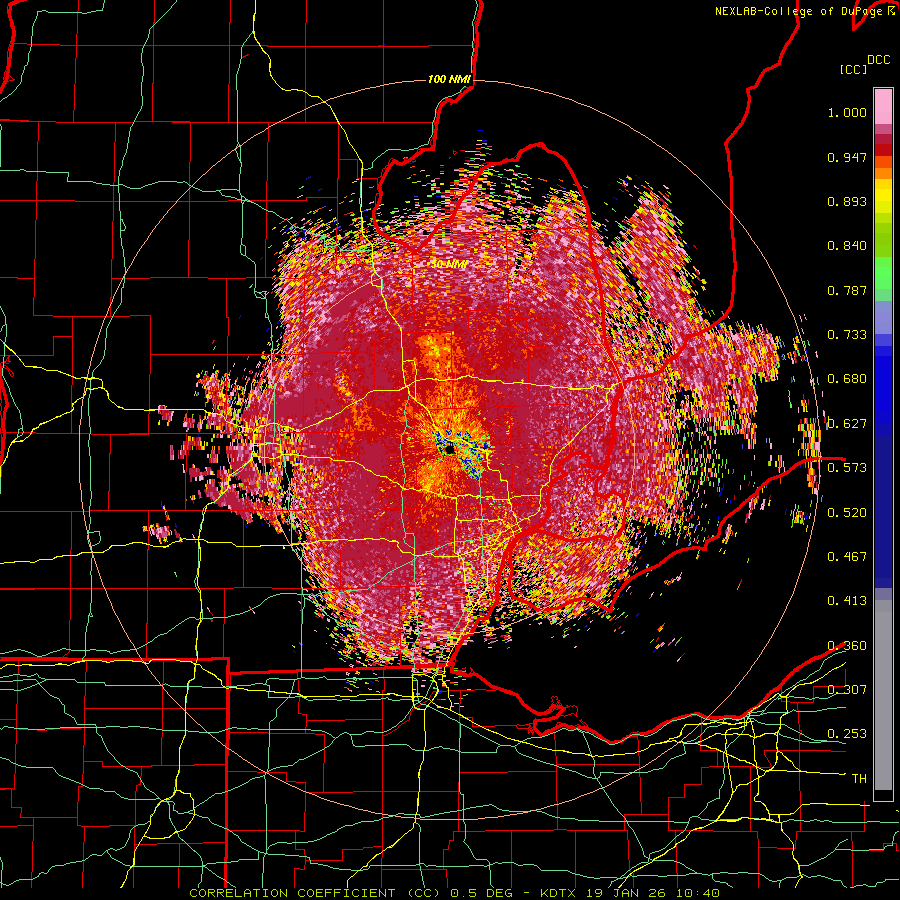Click the 0.840 legend value
900x900 pixels.
click(x=847, y=246)
